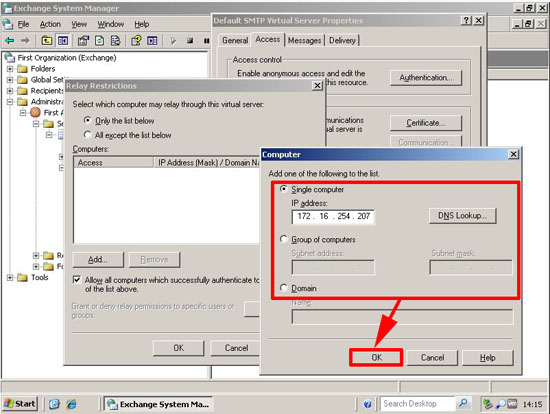Screen dimensions: 550x414
Task: Click the Help button in Computer dialog
Action: [488, 358]
